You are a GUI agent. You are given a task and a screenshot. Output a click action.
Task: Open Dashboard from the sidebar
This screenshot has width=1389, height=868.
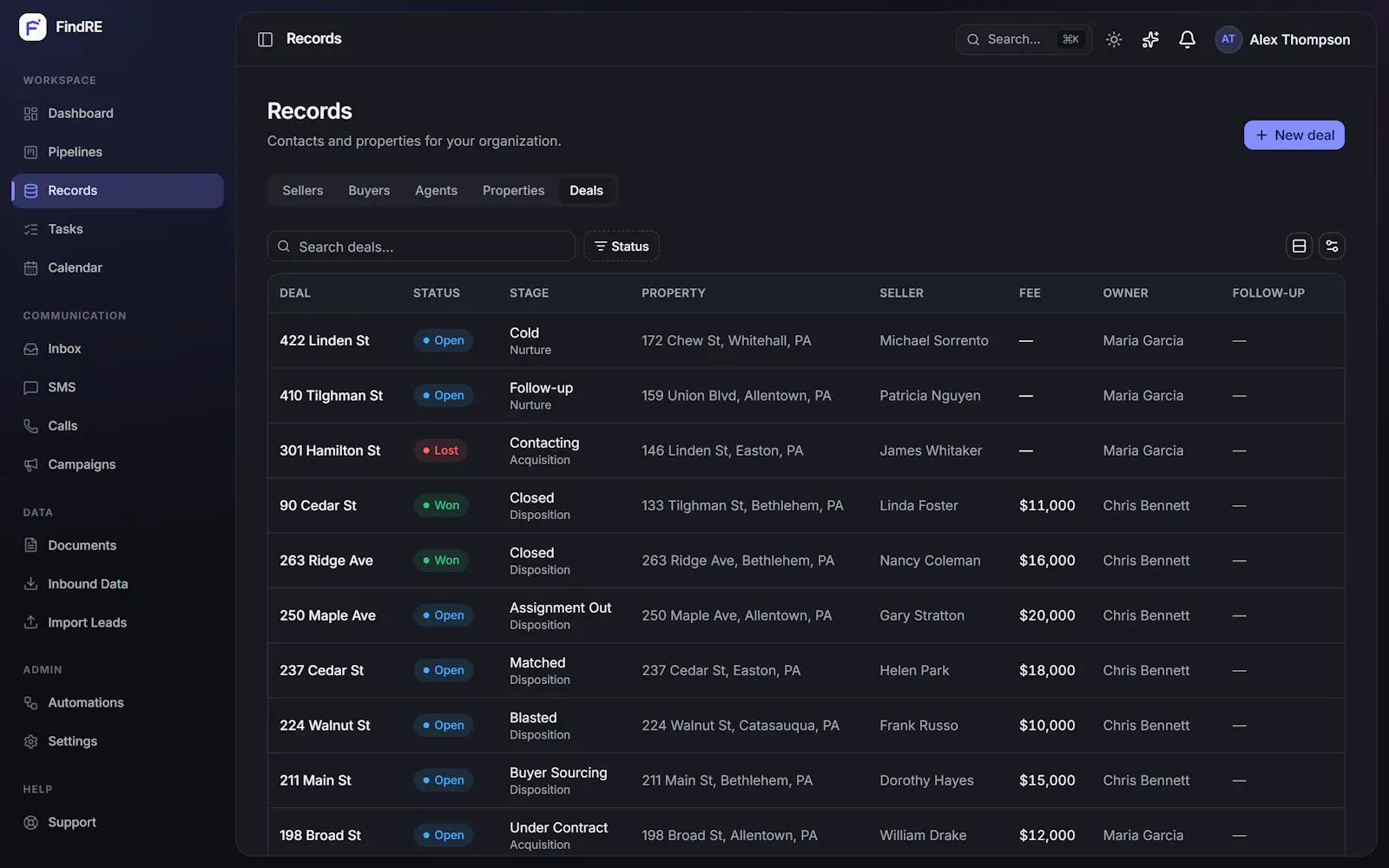click(117, 114)
